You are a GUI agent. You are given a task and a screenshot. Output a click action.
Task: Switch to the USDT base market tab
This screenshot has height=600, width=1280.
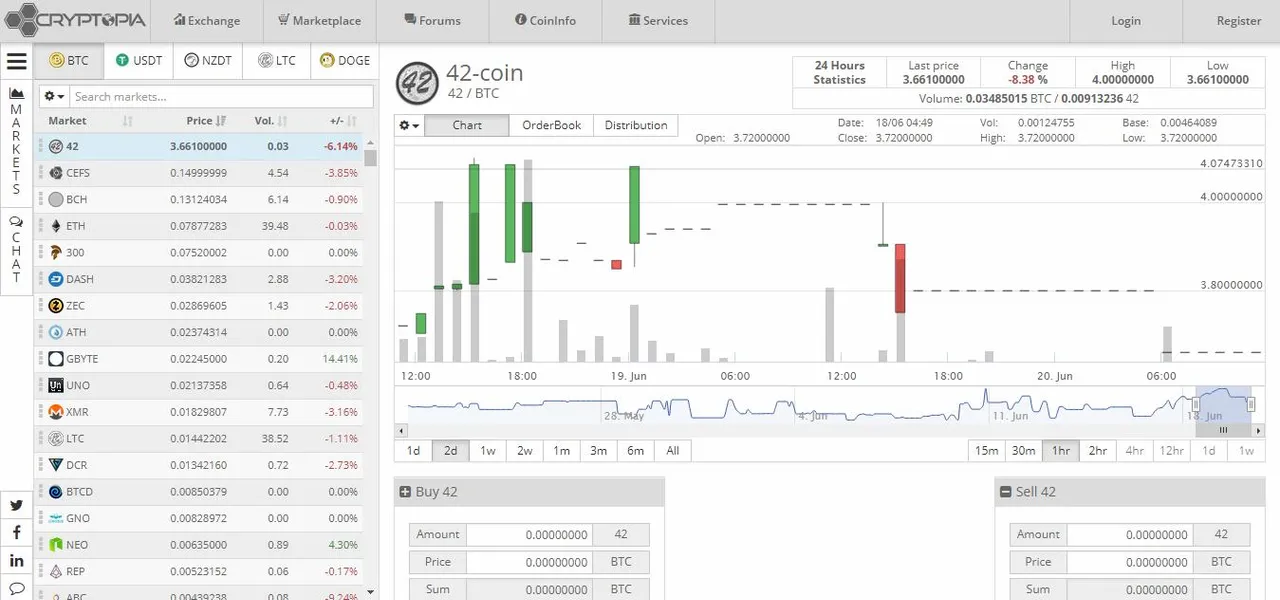click(138, 60)
